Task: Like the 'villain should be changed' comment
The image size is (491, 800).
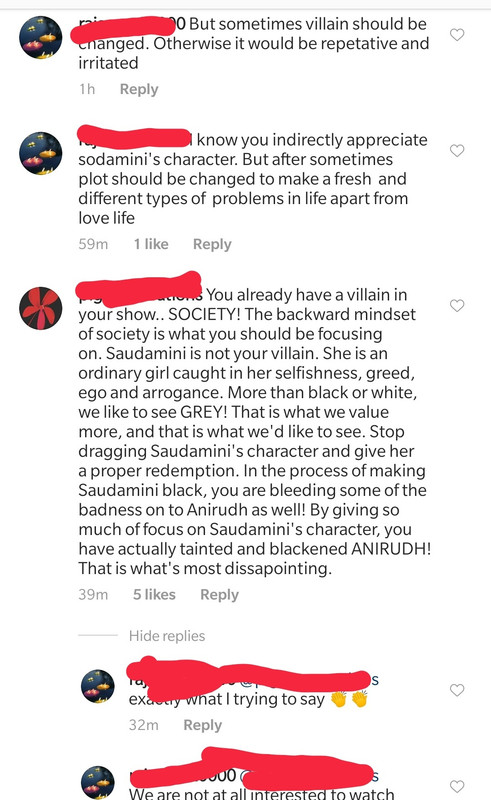Action: [x=457, y=35]
